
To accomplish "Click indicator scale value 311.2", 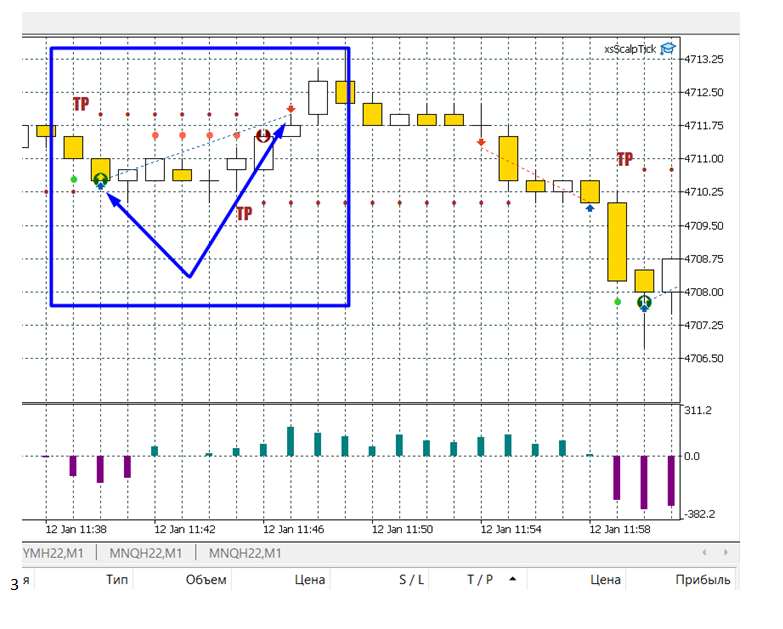I will coord(698,411).
